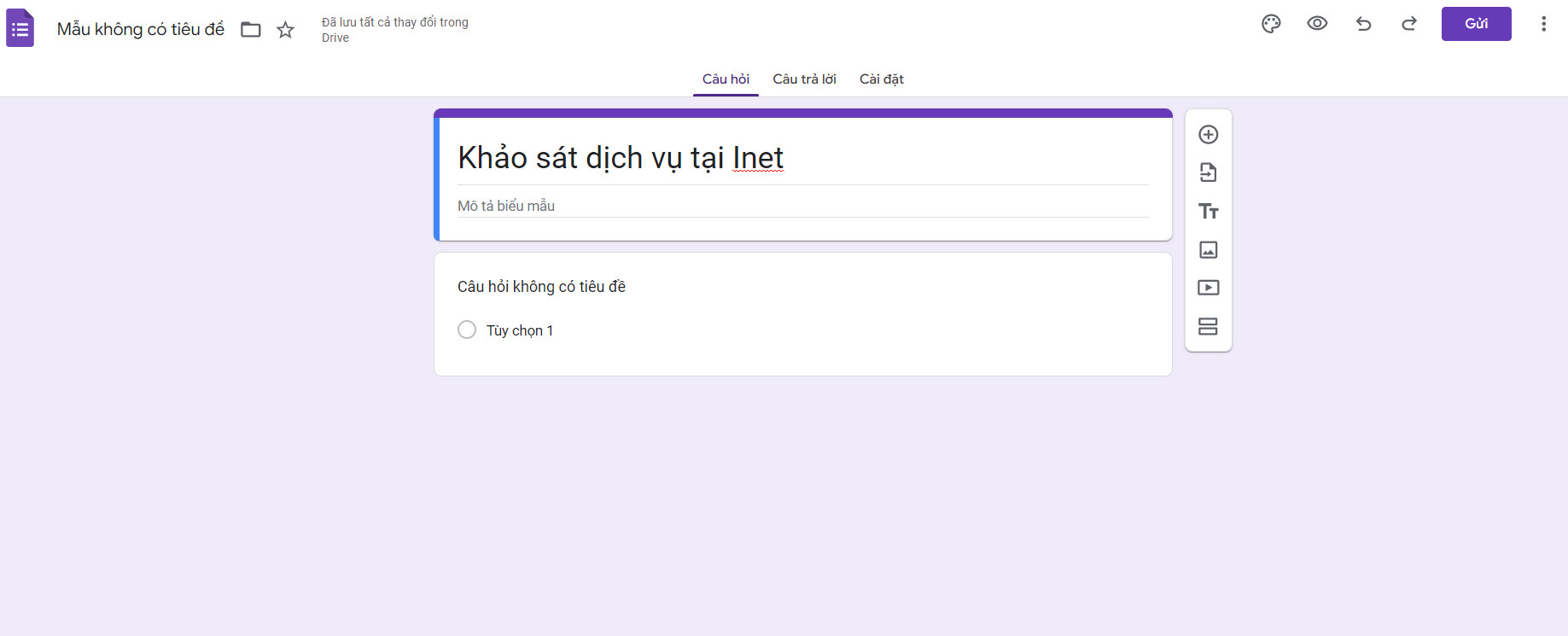Open the theme customization palette icon
The height and width of the screenshot is (636, 1568).
pyautogui.click(x=1271, y=24)
